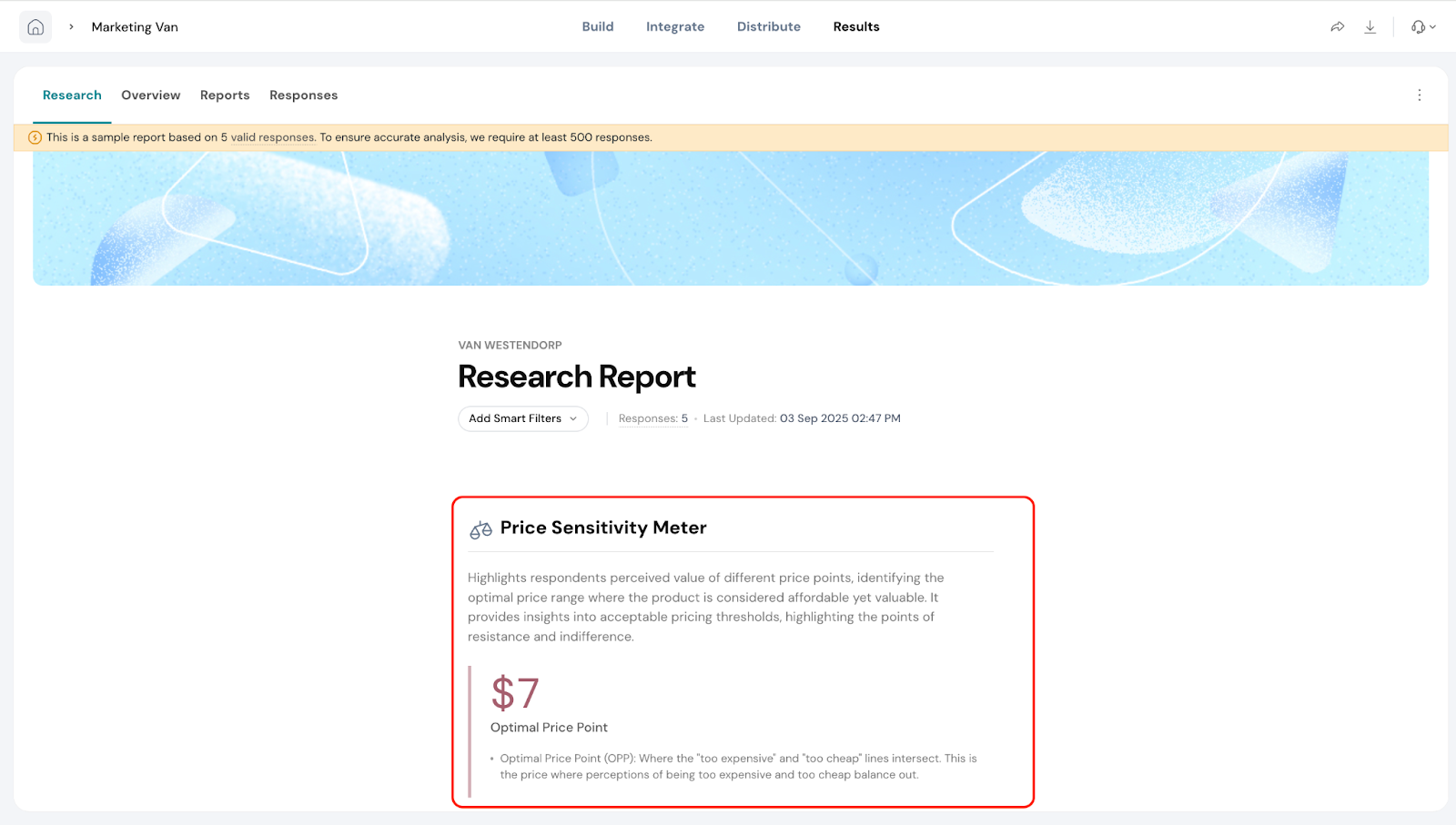Click the download report icon
This screenshot has width=1456, height=825.
[x=1370, y=27]
